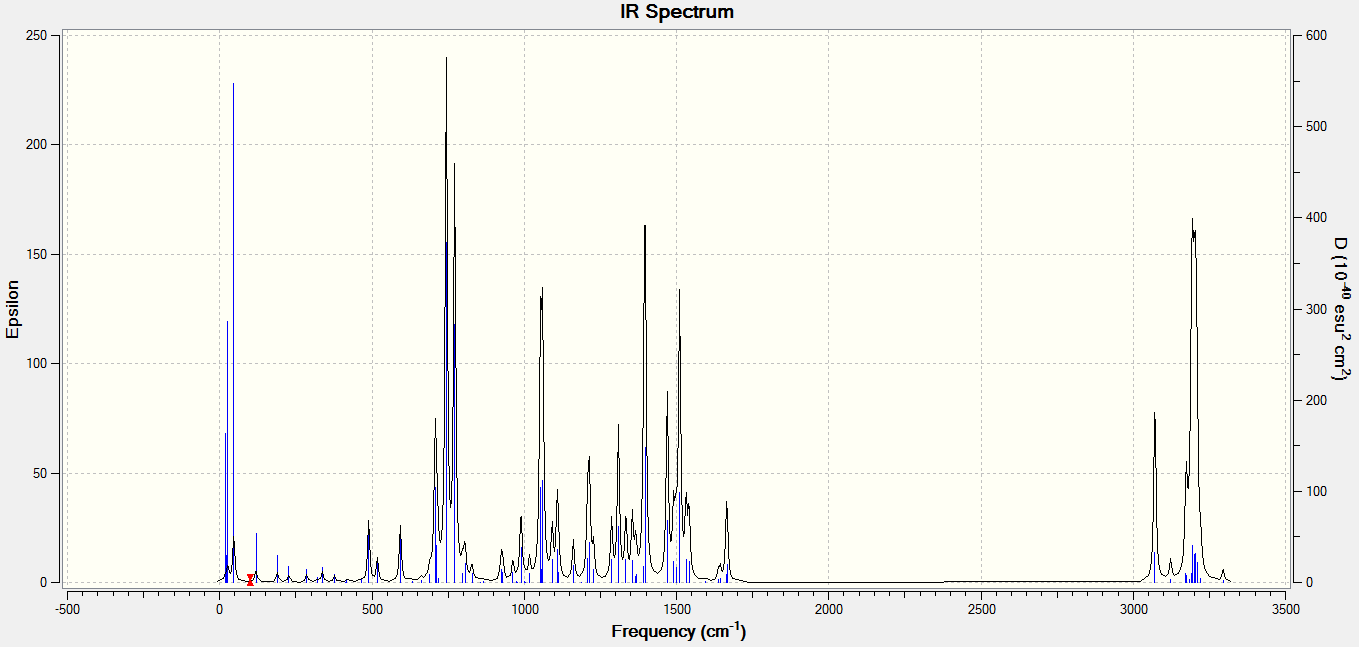Click the red marker on the frequency axis

click(250, 579)
